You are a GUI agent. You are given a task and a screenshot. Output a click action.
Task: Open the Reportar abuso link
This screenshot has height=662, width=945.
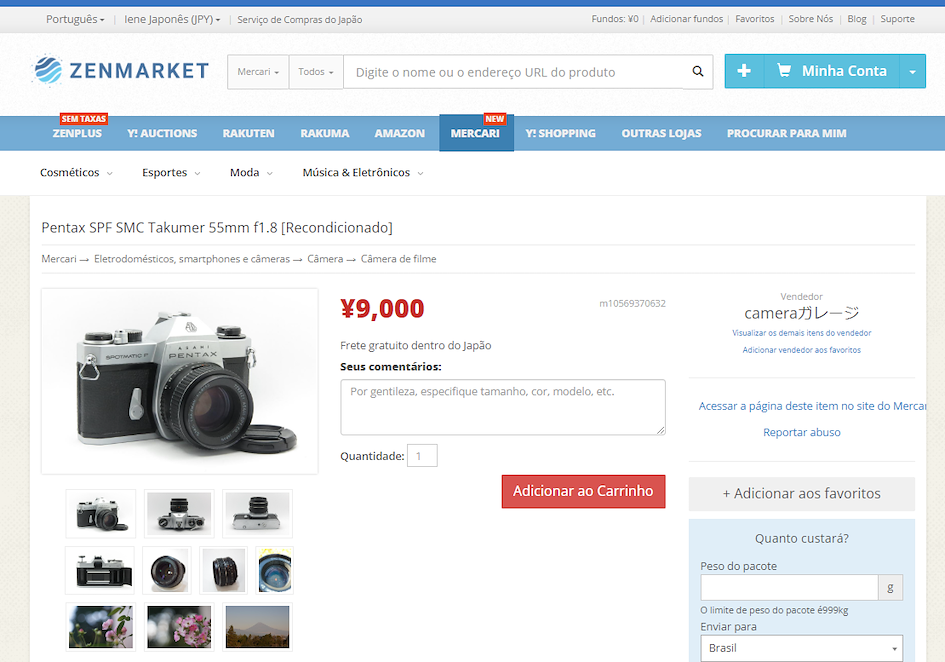coord(801,432)
